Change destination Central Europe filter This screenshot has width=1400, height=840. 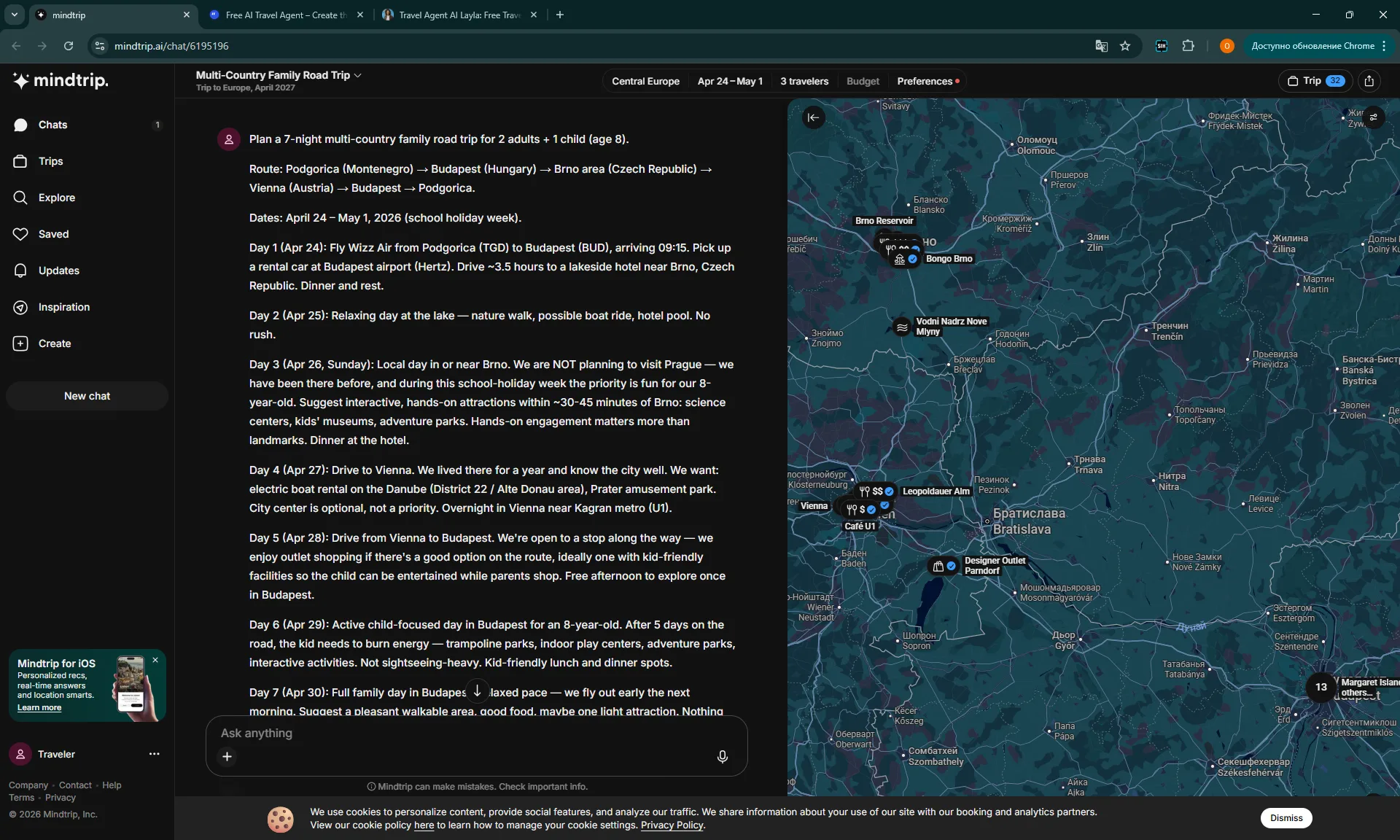(645, 81)
